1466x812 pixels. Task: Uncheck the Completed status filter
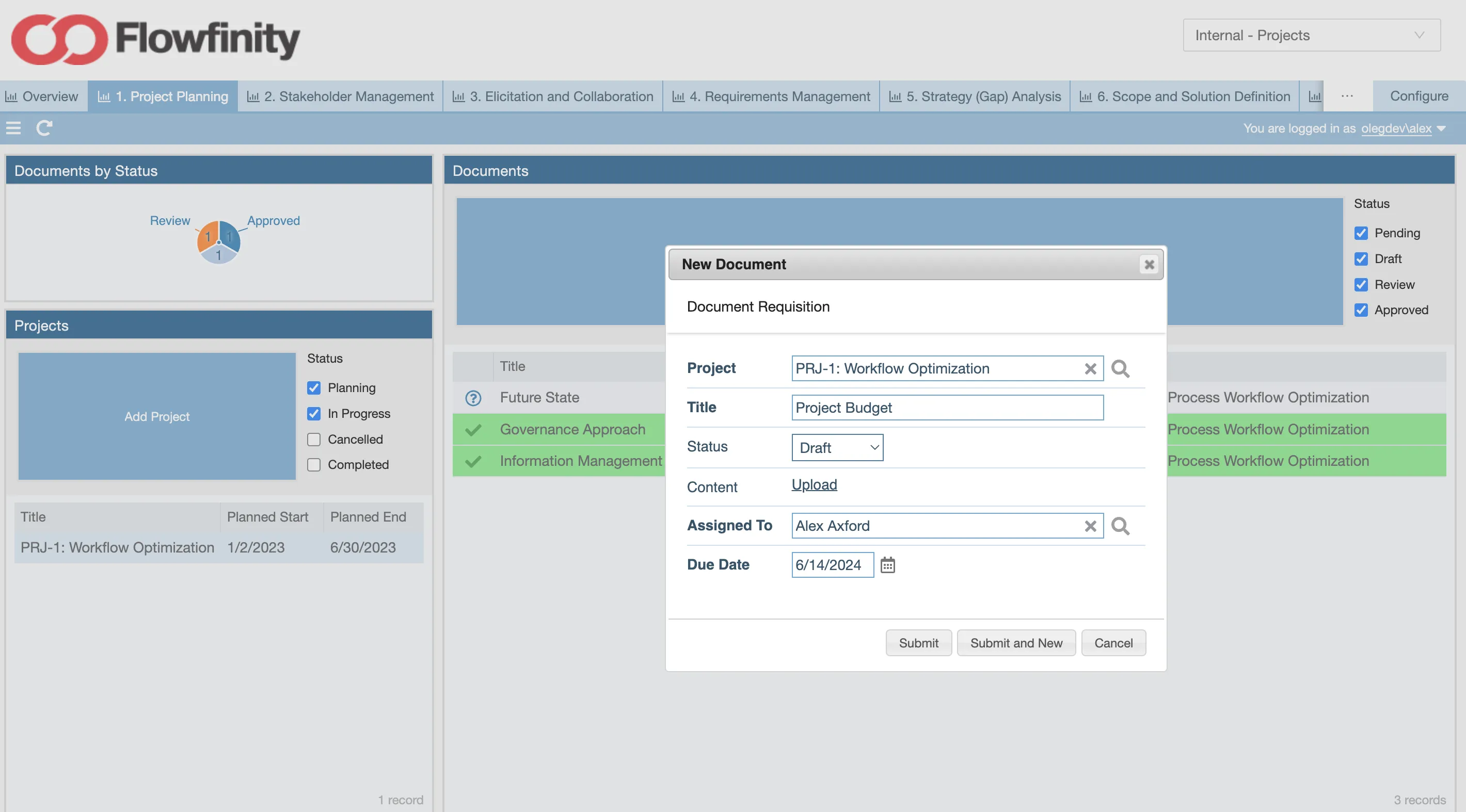point(313,465)
